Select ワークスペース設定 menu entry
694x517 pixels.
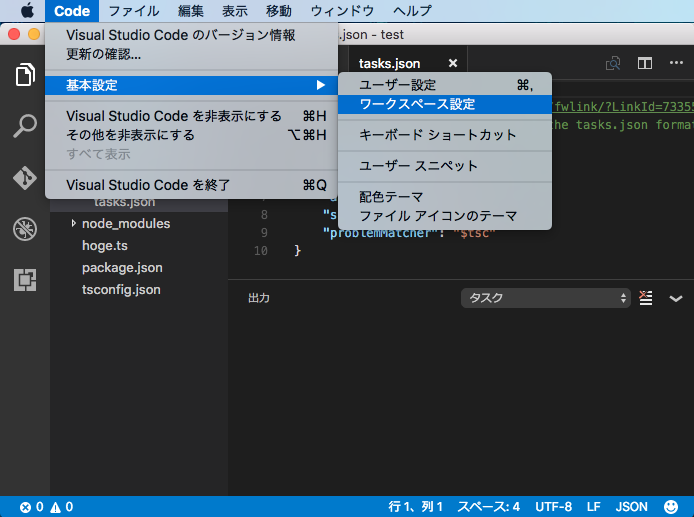coord(445,104)
